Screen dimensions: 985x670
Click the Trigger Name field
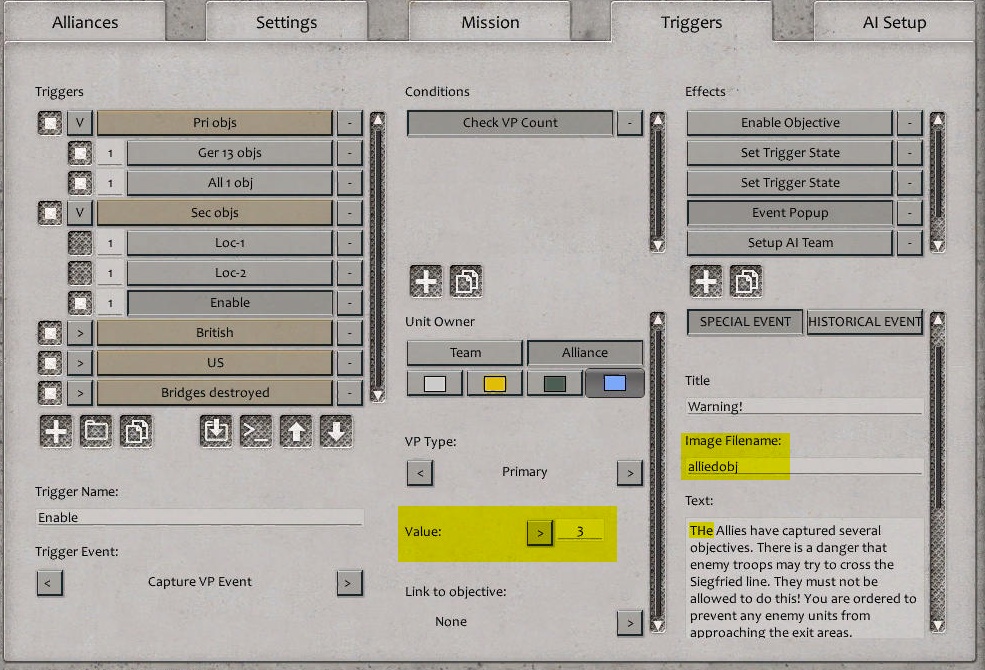click(x=200, y=517)
